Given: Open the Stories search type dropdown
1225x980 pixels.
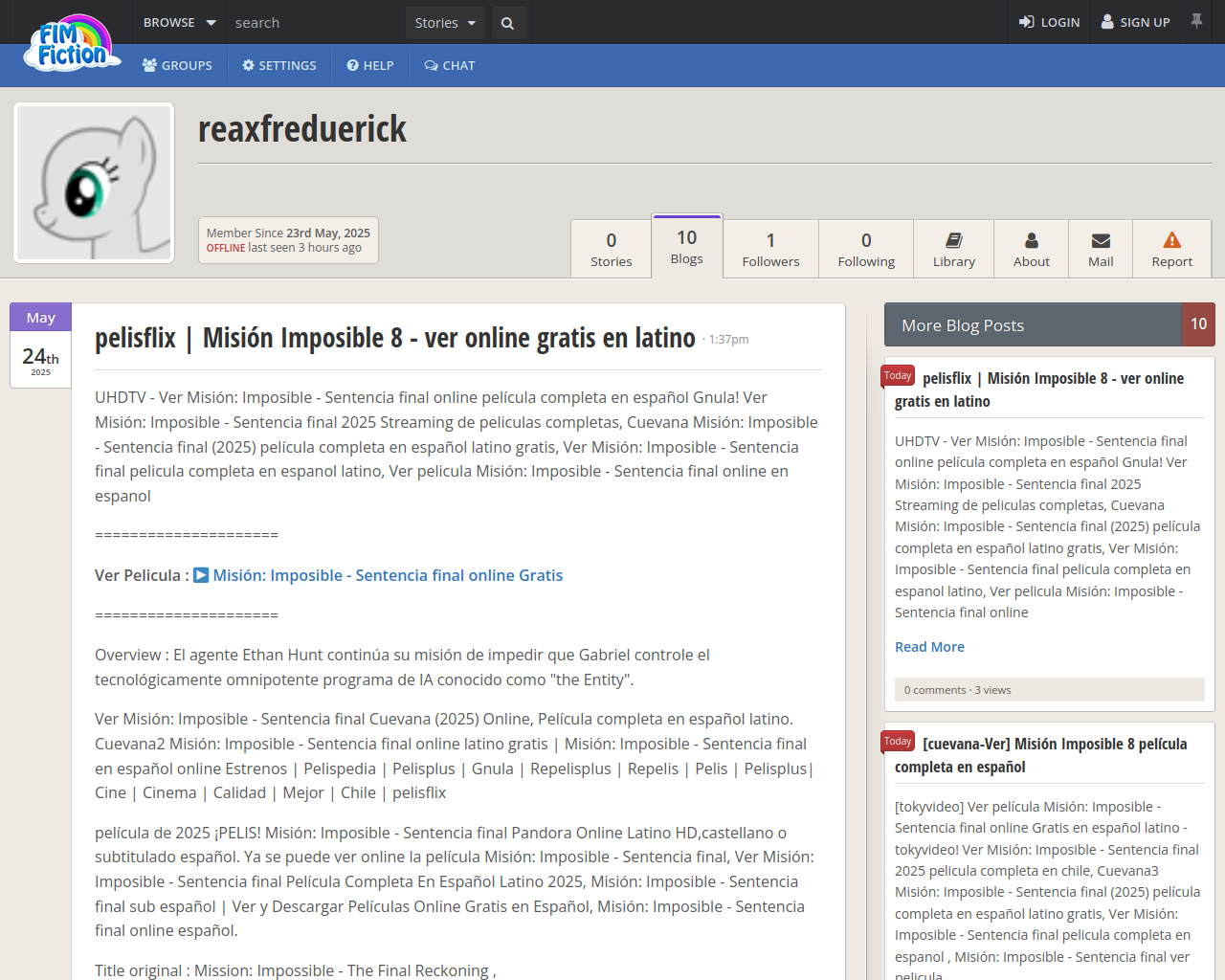Looking at the screenshot, I should click(x=445, y=22).
